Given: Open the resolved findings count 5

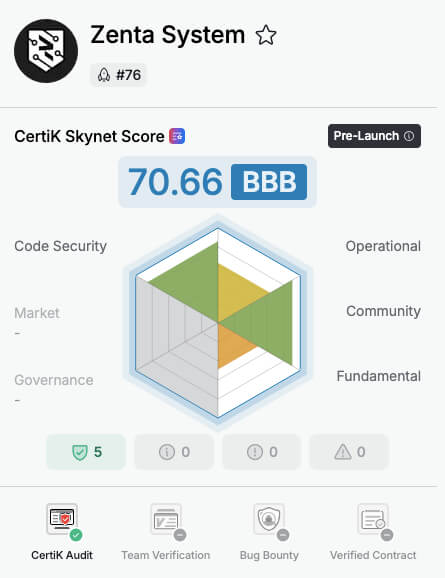Looking at the screenshot, I should (86, 452).
